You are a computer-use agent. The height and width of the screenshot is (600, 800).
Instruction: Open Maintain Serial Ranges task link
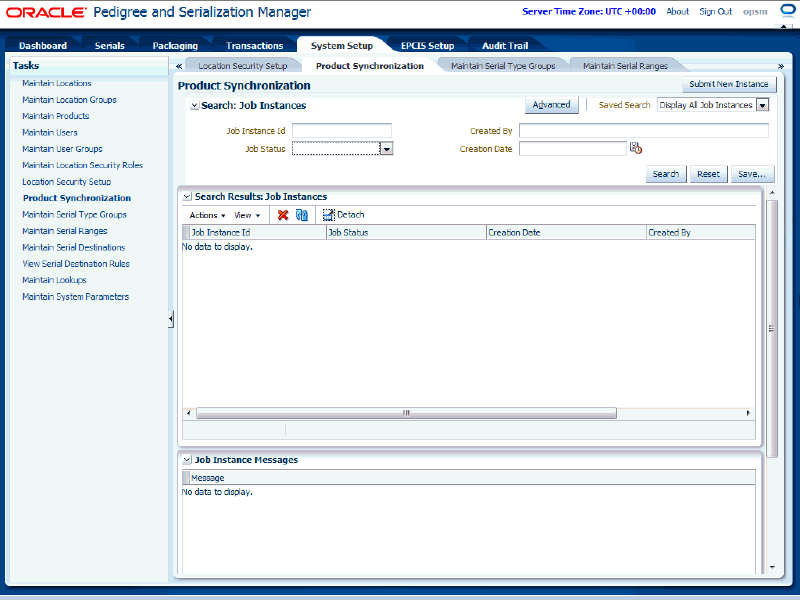coord(65,231)
